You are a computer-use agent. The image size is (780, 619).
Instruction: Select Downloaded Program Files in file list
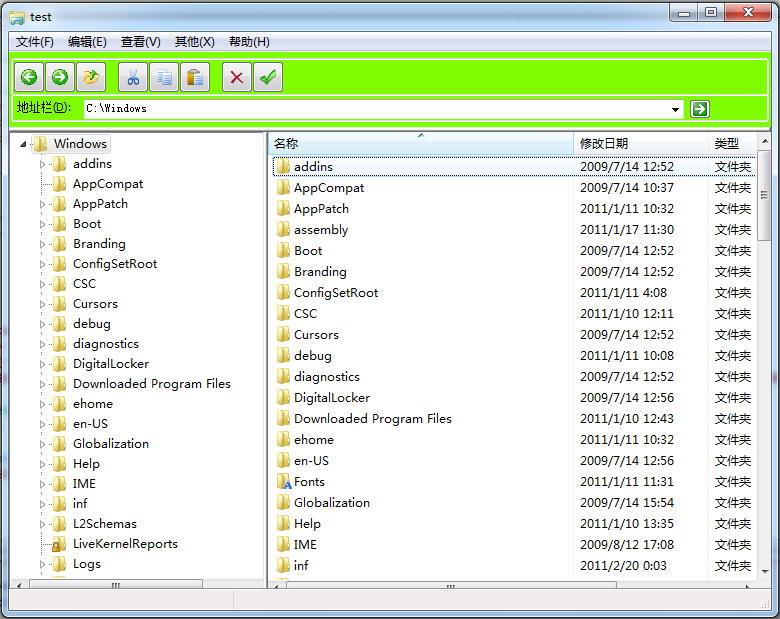373,418
